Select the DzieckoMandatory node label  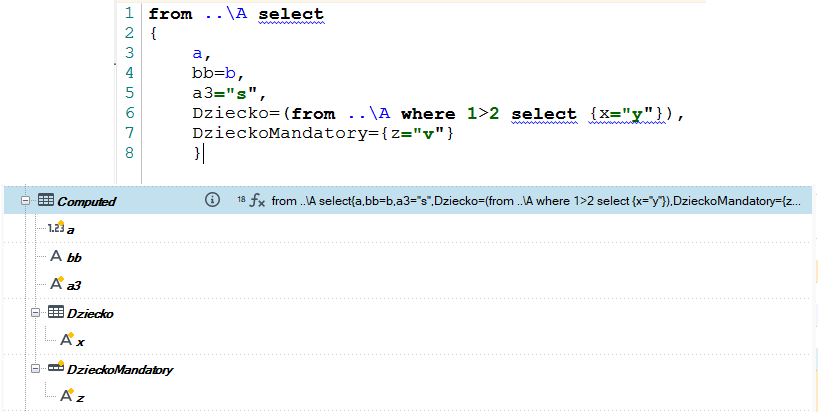pos(120,370)
